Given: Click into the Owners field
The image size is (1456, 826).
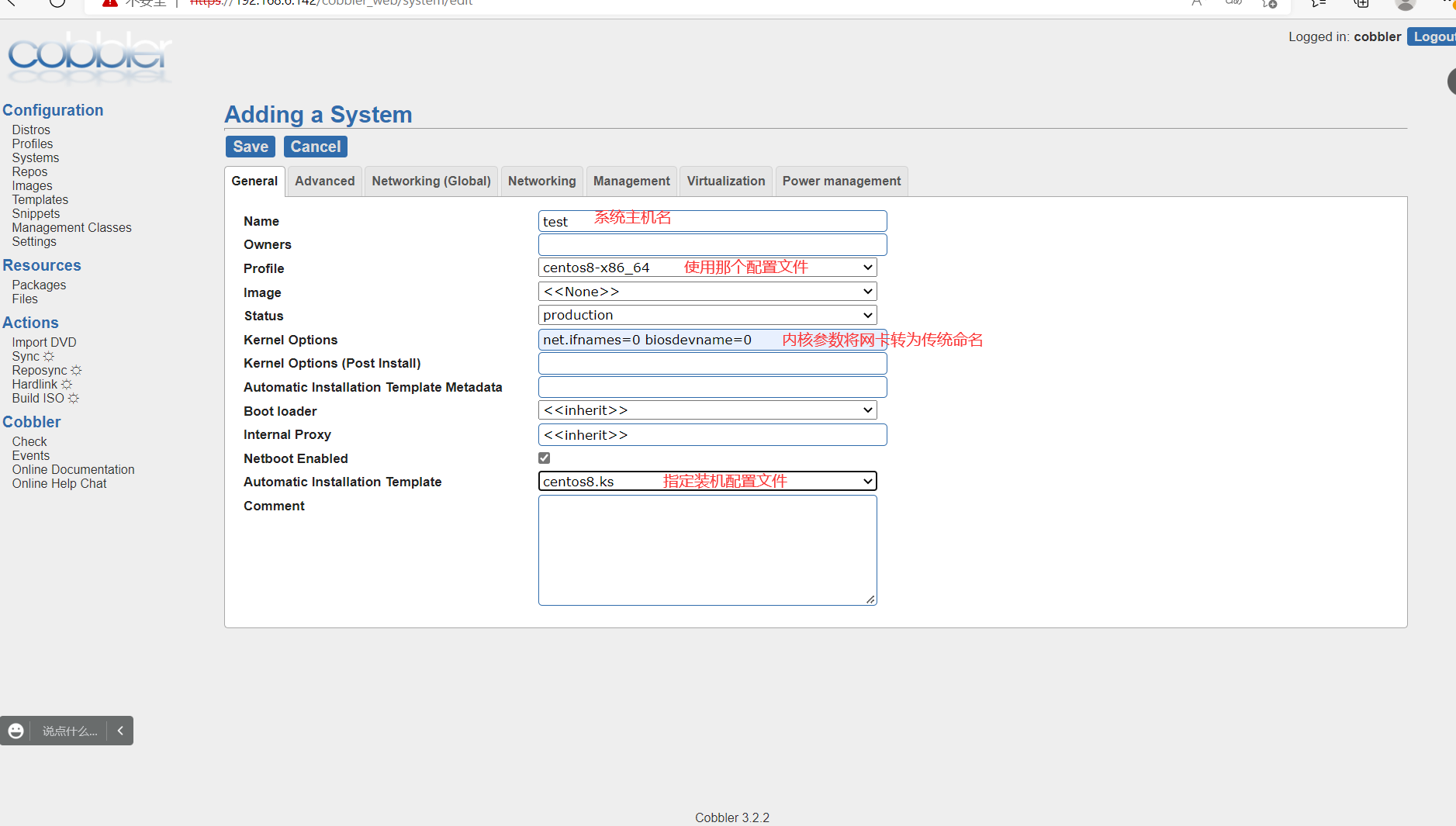Looking at the screenshot, I should point(713,244).
